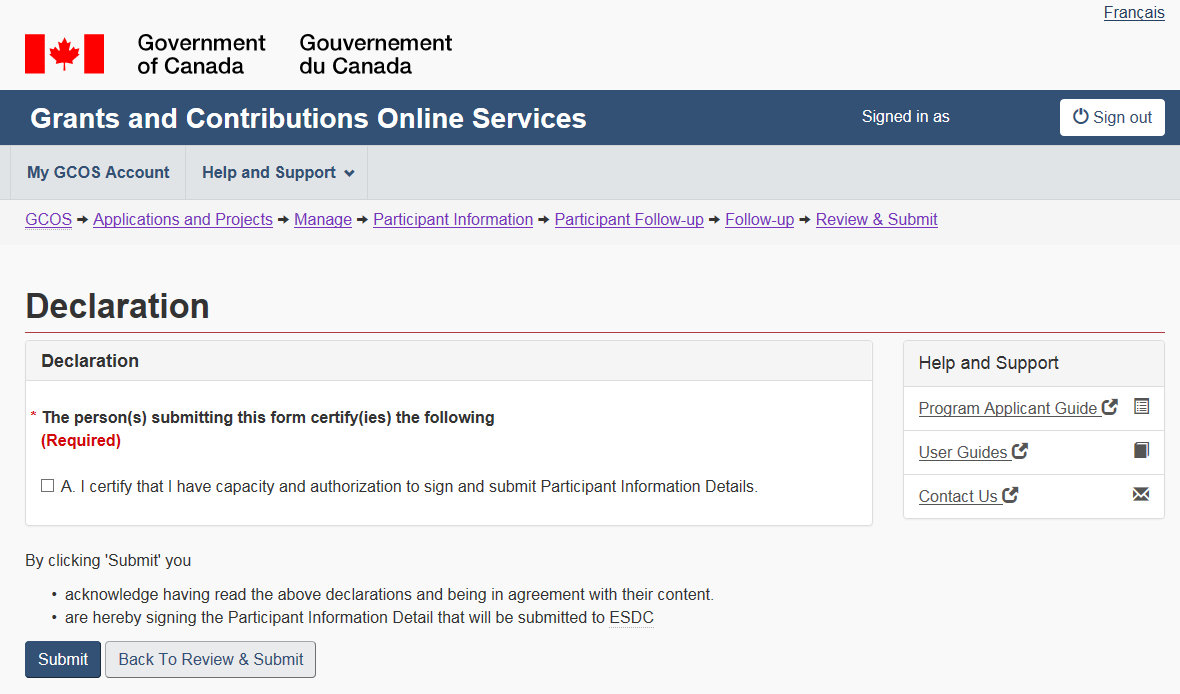The image size is (1180, 694).
Task: Click the envelope icon beside Contact Us
Action: coord(1141,495)
